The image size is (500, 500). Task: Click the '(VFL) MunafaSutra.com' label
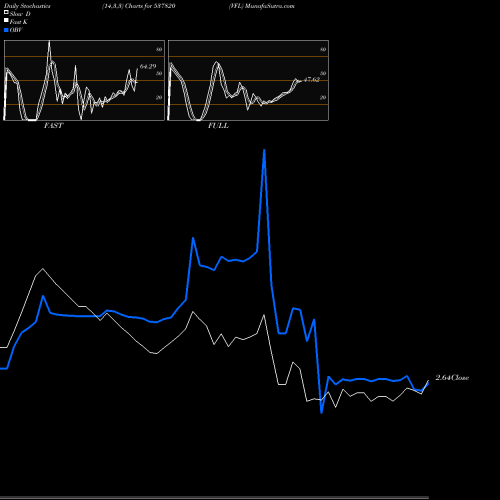pos(262,6)
